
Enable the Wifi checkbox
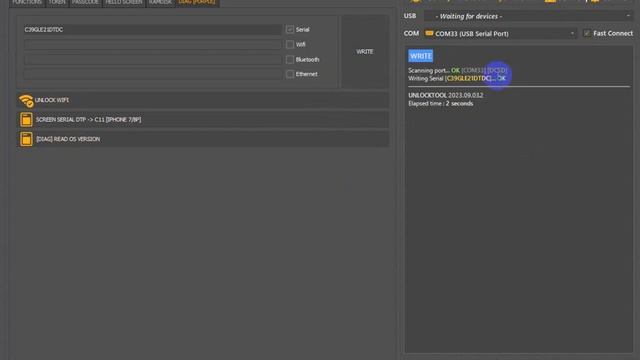pyautogui.click(x=290, y=44)
